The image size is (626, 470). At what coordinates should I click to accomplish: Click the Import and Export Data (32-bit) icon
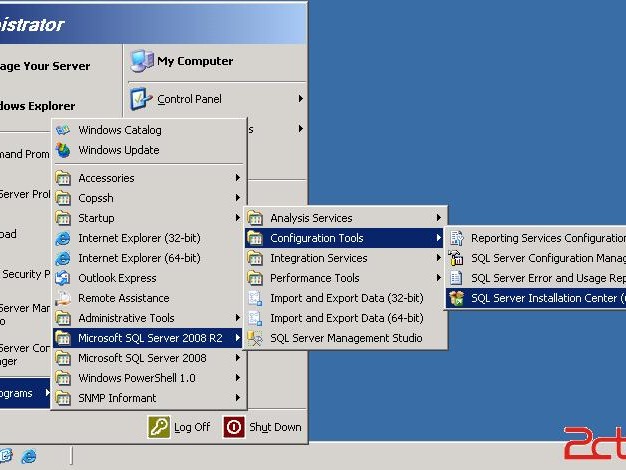tap(255, 298)
